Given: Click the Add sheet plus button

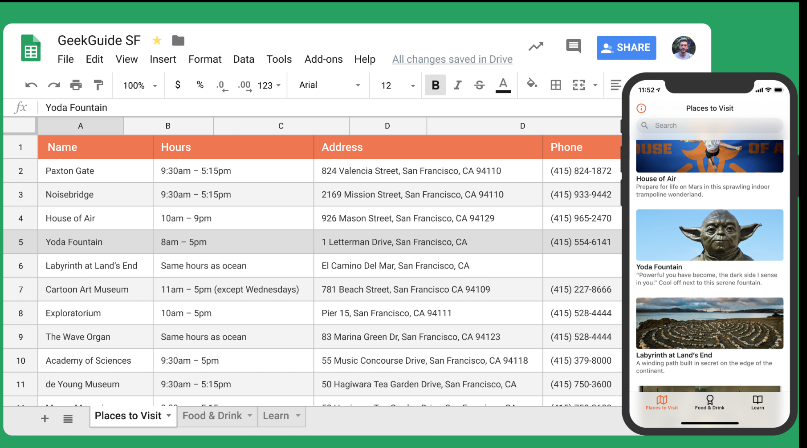Looking at the screenshot, I should pos(45,419).
